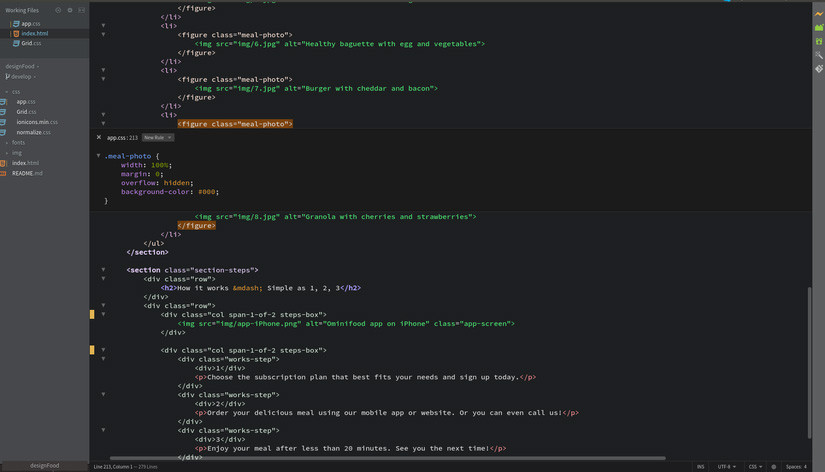Click app.css : 213 inline editor filename
This screenshot has height=472, width=825.
pos(122,138)
